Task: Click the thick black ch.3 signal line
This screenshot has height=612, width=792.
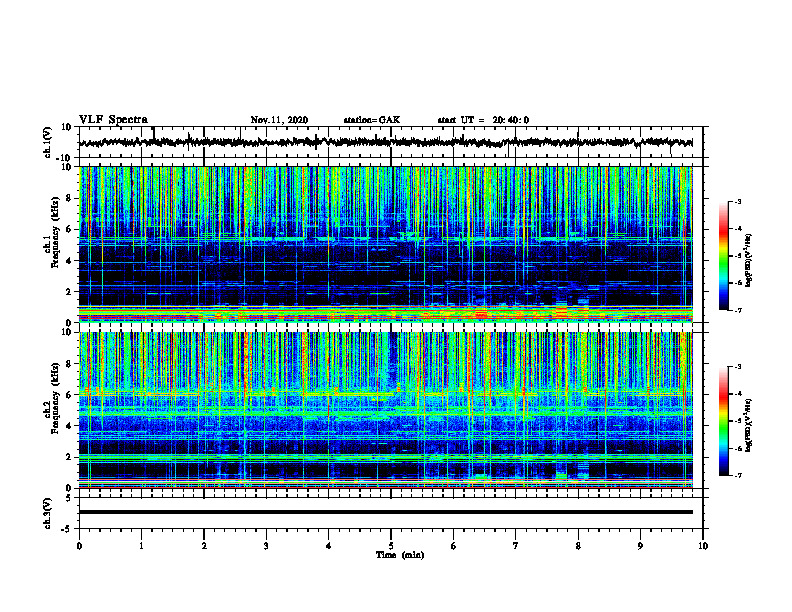Action: coord(385,512)
